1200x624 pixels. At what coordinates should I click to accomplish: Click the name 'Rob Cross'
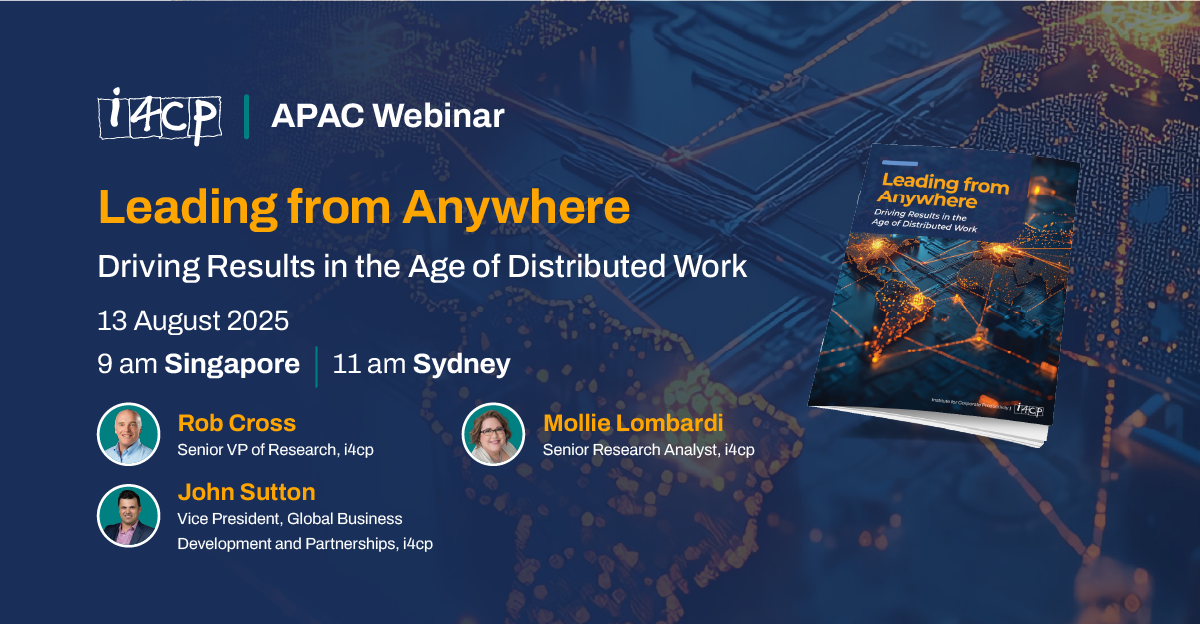point(237,423)
